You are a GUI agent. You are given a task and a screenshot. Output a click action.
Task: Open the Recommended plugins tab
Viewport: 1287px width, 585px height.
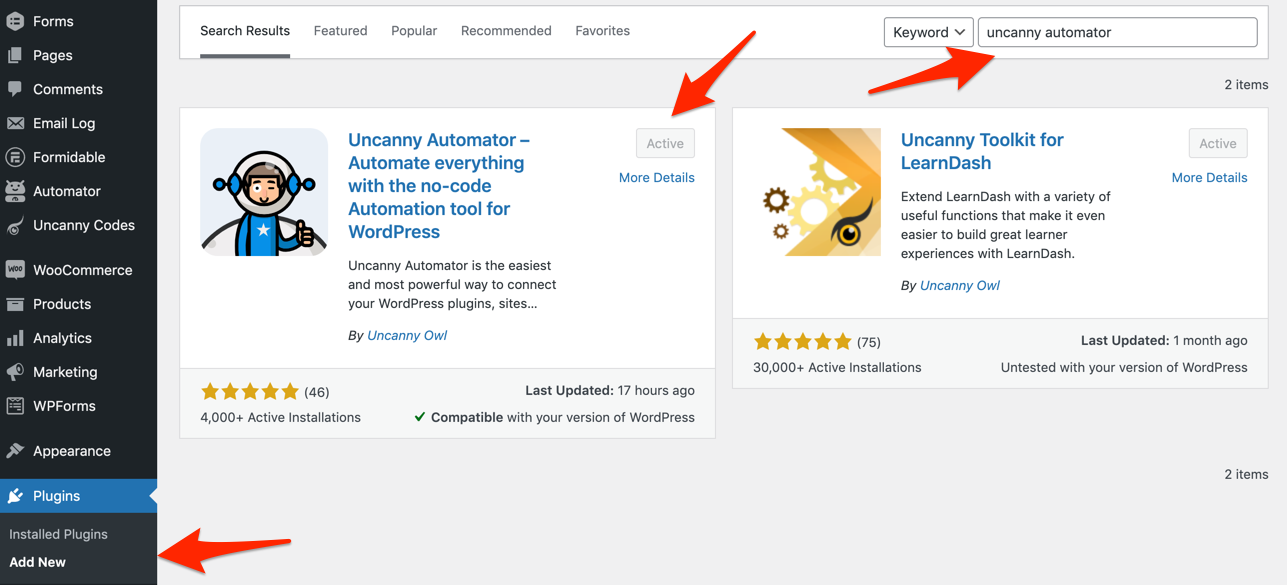506,31
